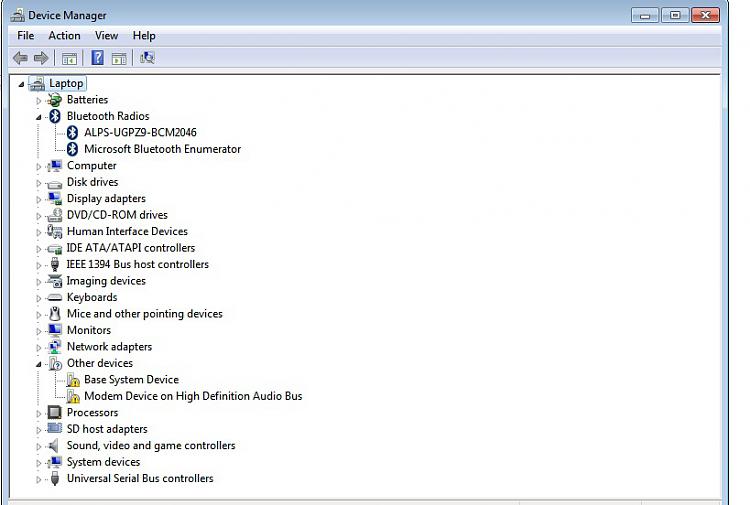Open the View menu
750x505 pixels.
pyautogui.click(x=106, y=35)
